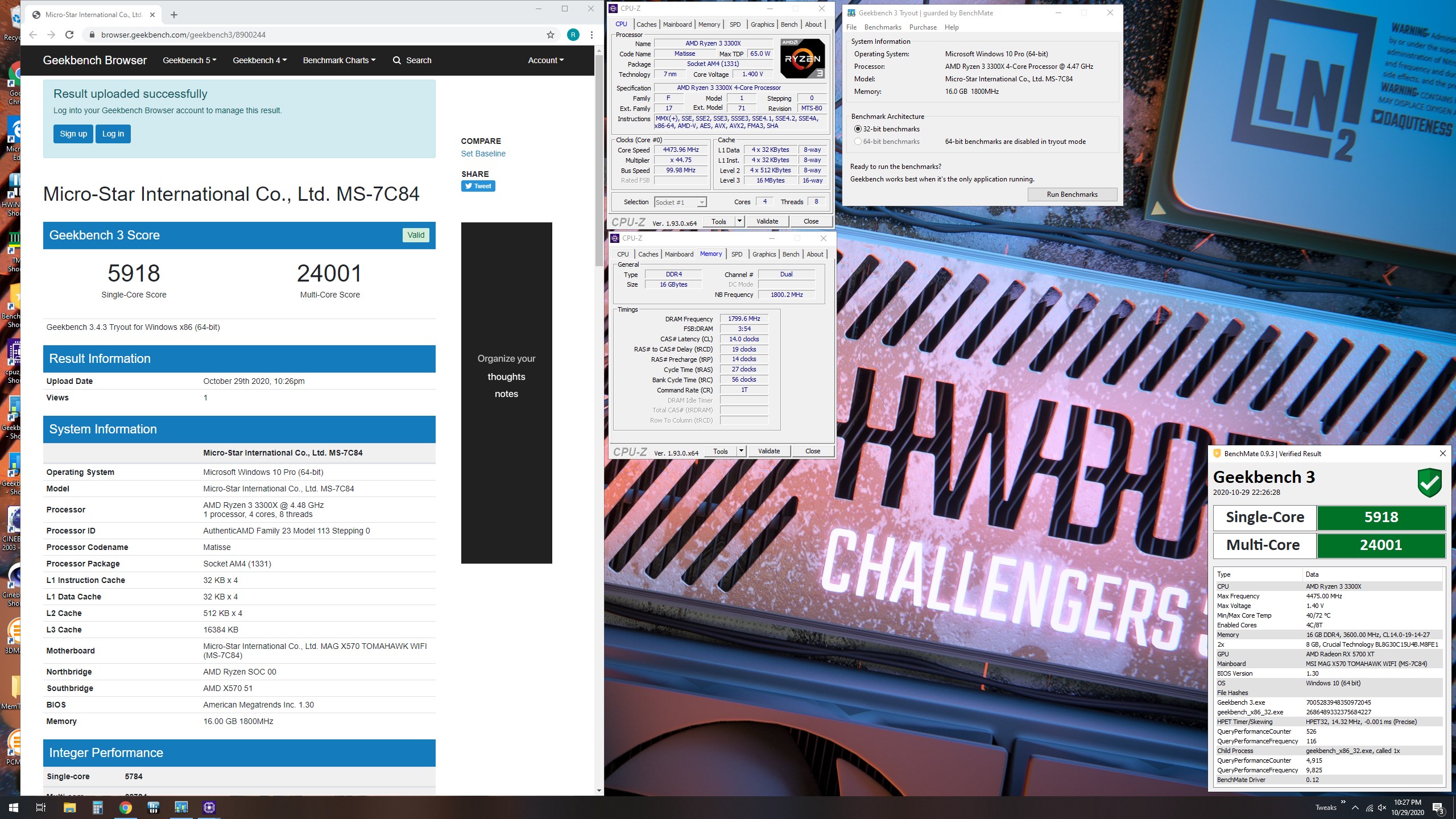This screenshot has width=1456, height=819.
Task: Click Close button in bottom CPU-Z window
Action: click(813, 451)
